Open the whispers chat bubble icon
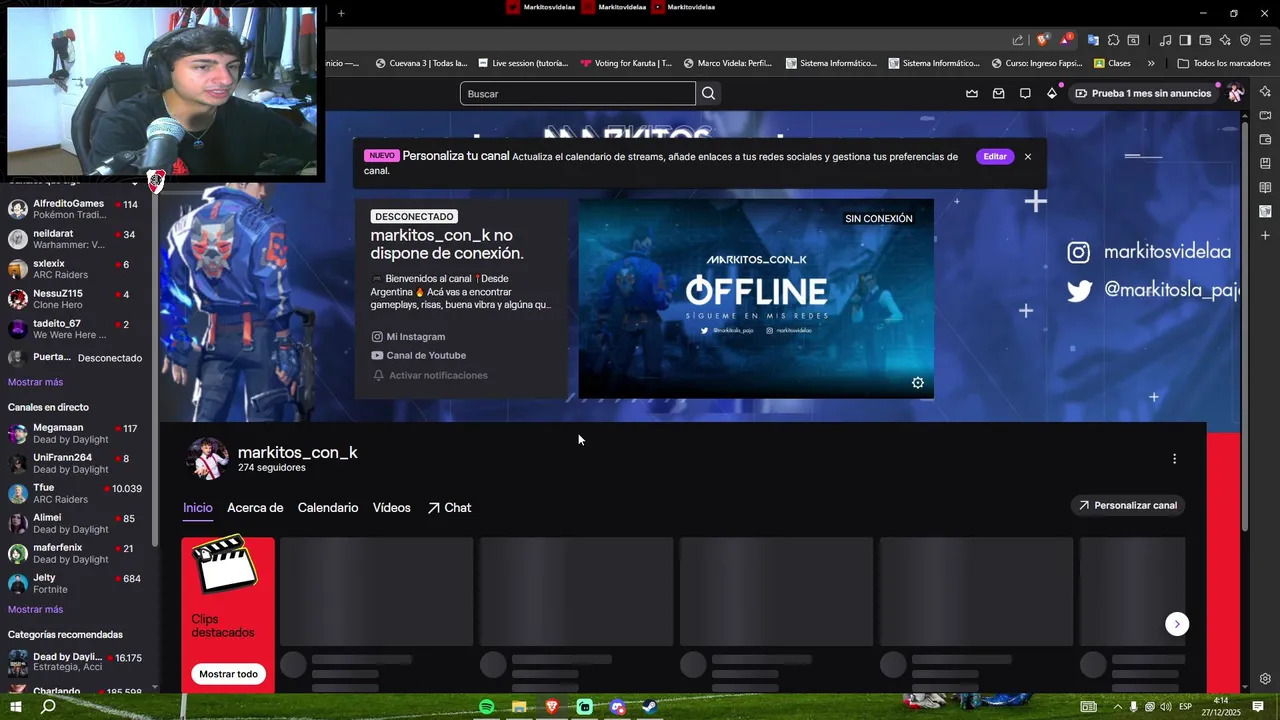Screen dimensions: 1280x720 pyautogui.click(x=1025, y=93)
